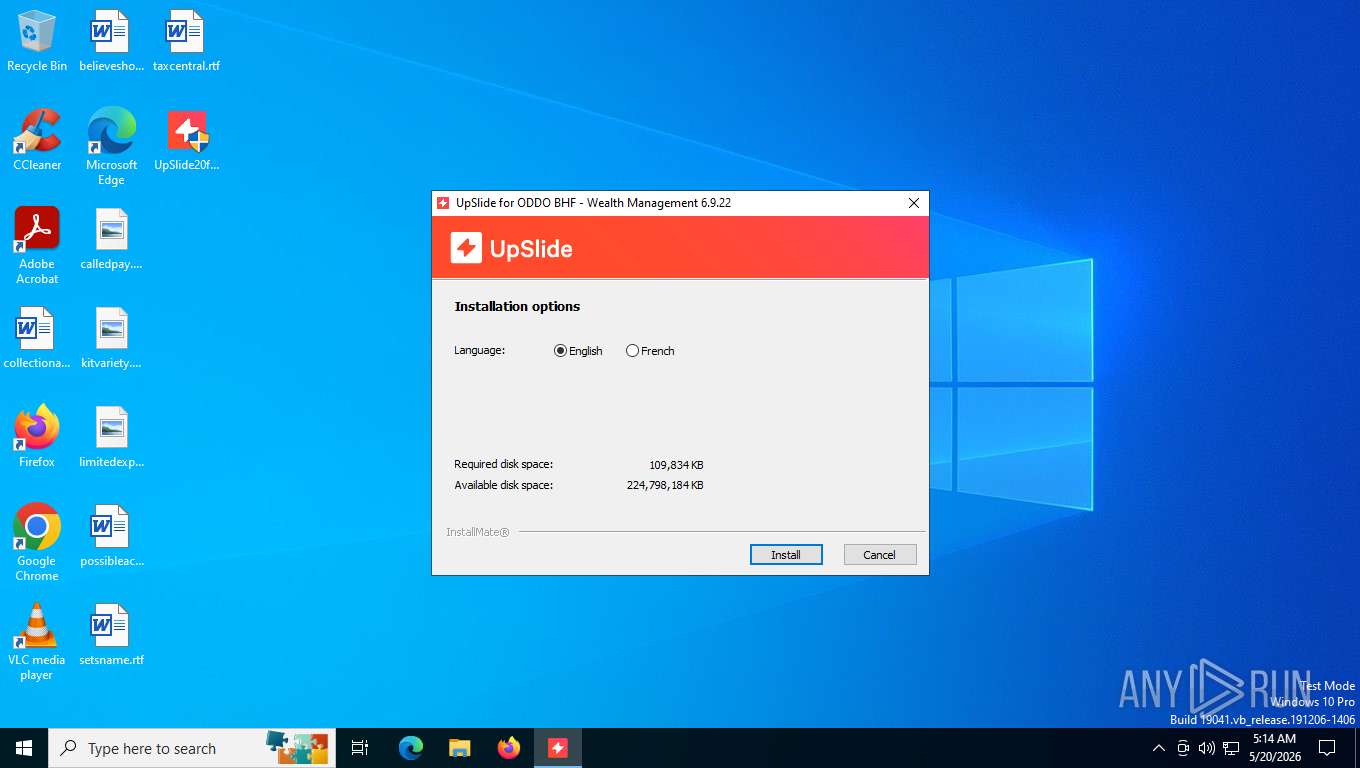Open the network status tray icon
The height and width of the screenshot is (768, 1360).
(1231, 748)
